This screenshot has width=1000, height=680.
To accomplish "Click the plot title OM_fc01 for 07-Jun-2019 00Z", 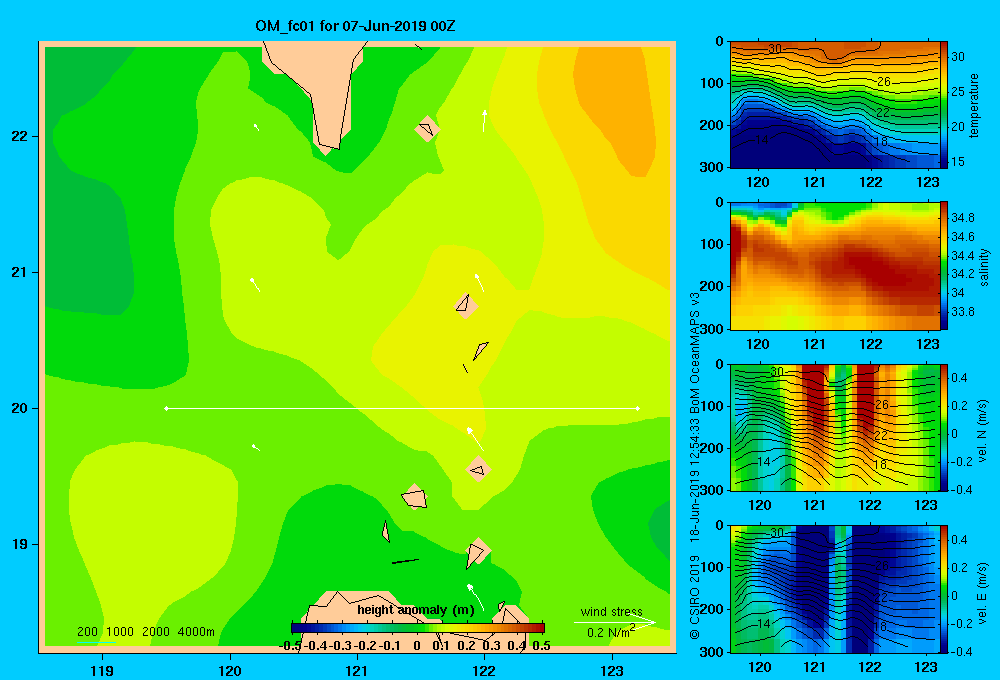I will point(355,26).
